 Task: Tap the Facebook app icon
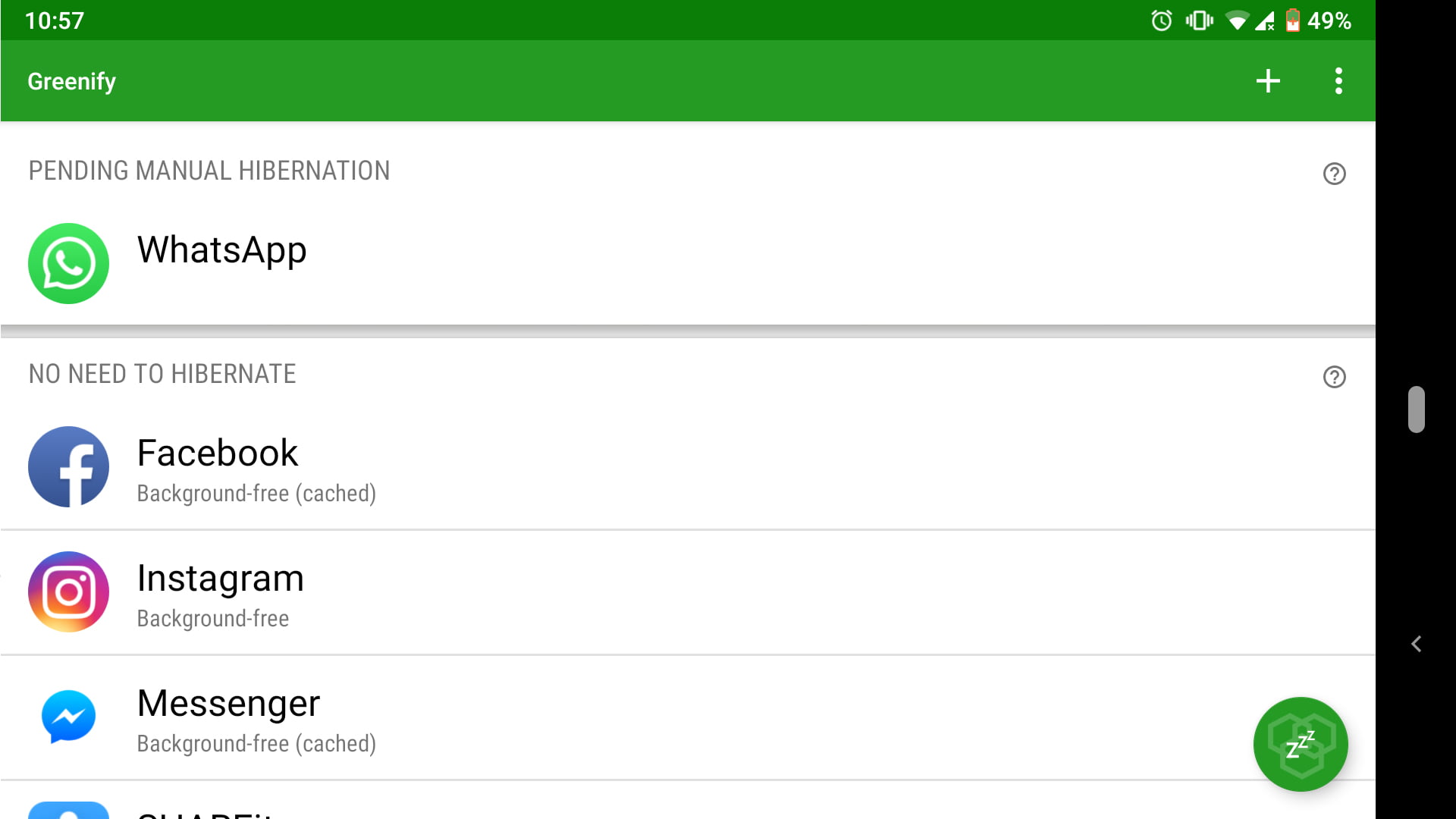pyautogui.click(x=68, y=466)
